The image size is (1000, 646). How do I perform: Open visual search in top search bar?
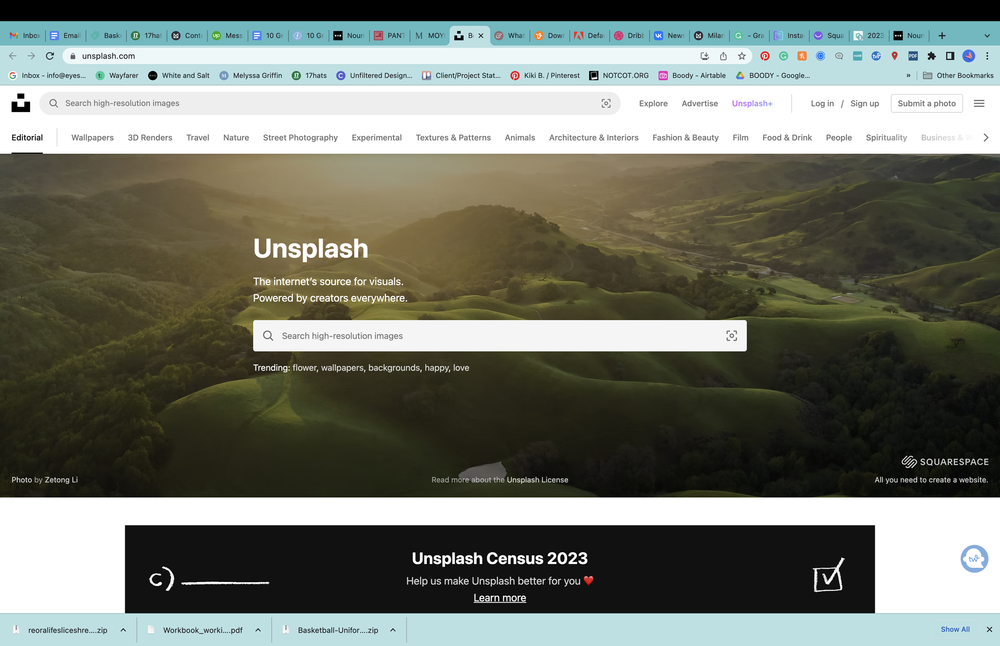pyautogui.click(x=606, y=103)
